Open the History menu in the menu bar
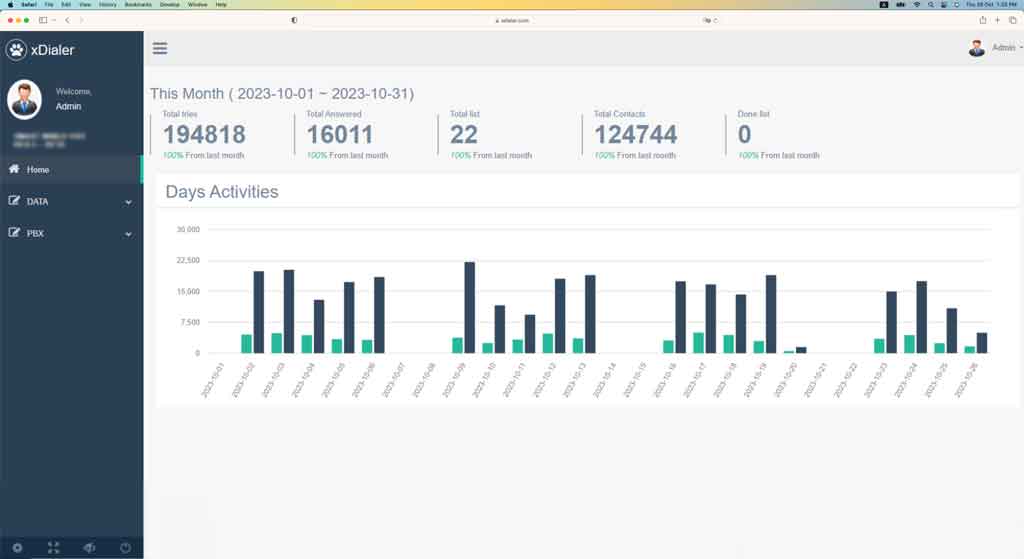1024x559 pixels. (108, 4)
